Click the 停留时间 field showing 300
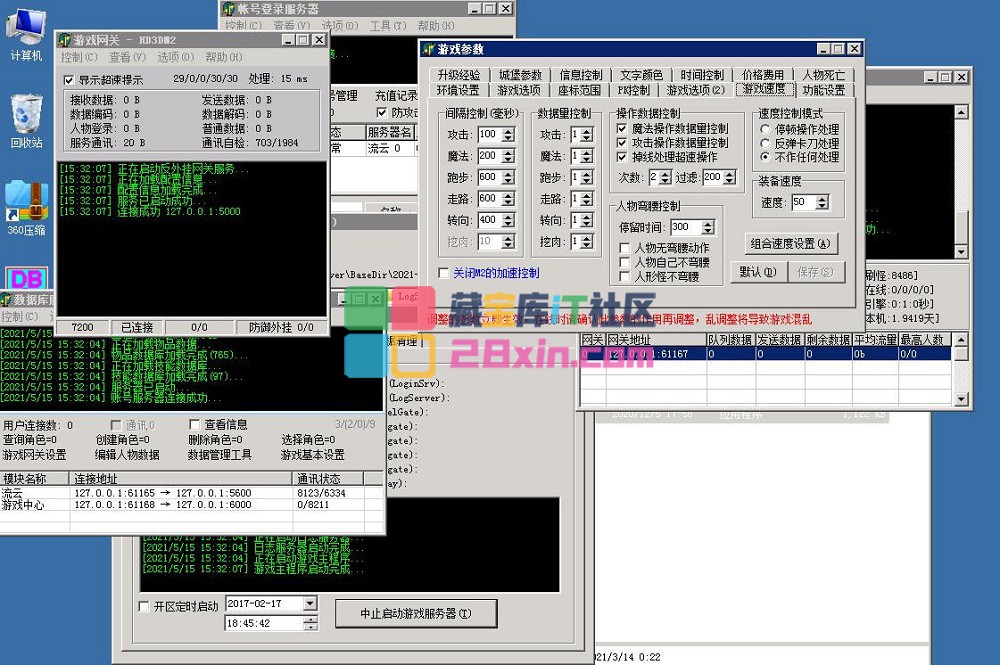This screenshot has height=665, width=1000. tap(686, 227)
